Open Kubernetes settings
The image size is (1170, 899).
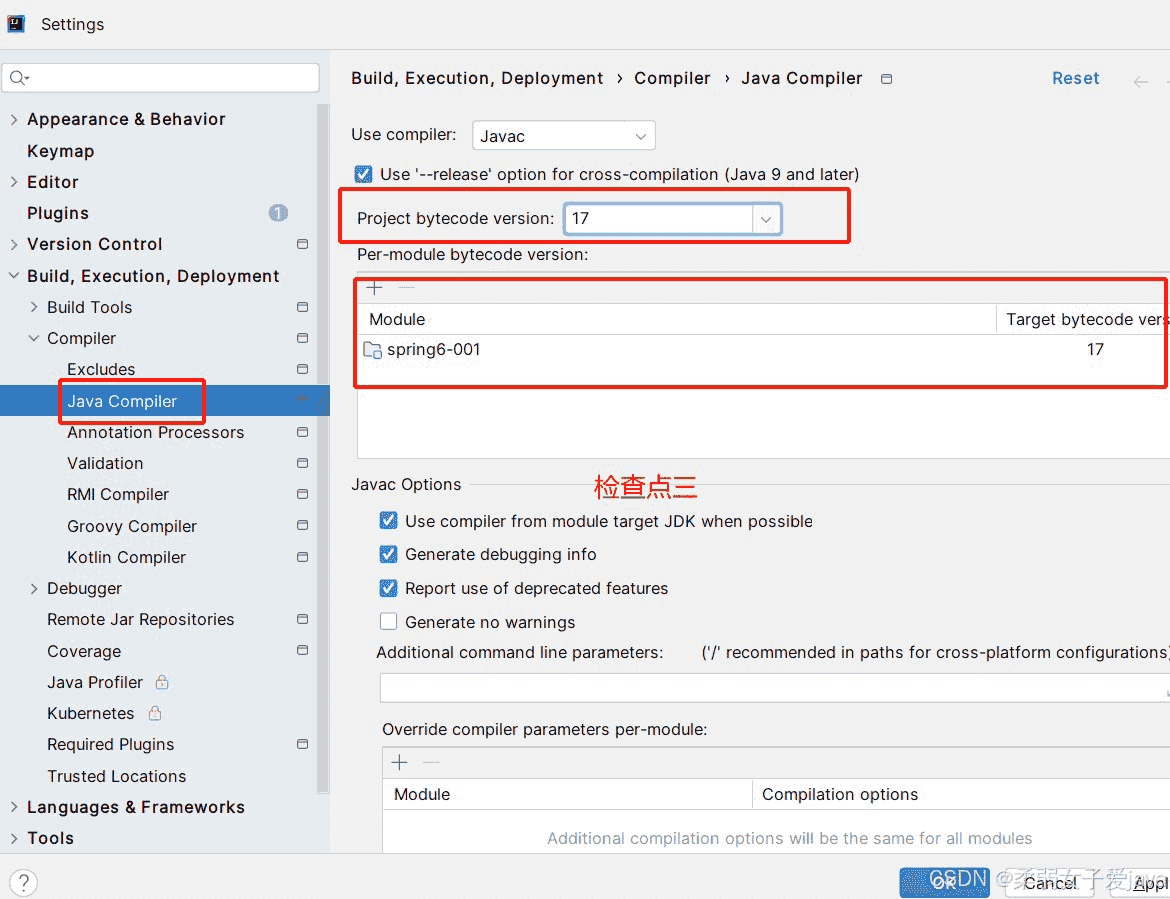pyautogui.click(x=90, y=713)
